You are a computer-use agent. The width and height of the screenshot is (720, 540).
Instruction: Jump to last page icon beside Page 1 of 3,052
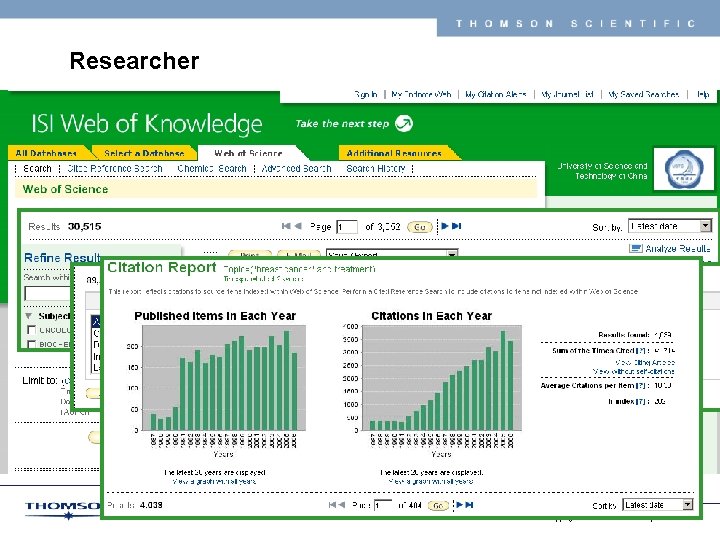tap(456, 226)
